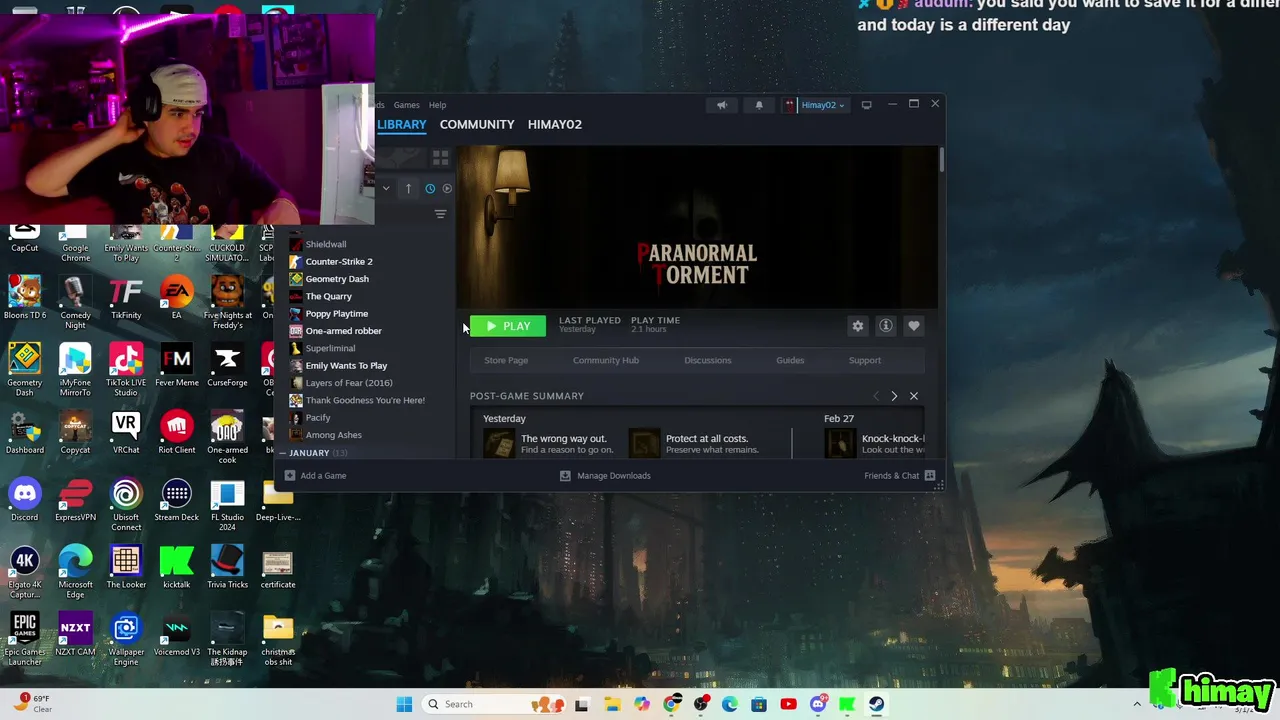Viewport: 1280px width, 720px height.
Task: Open the Store Page link
Action: (x=506, y=360)
